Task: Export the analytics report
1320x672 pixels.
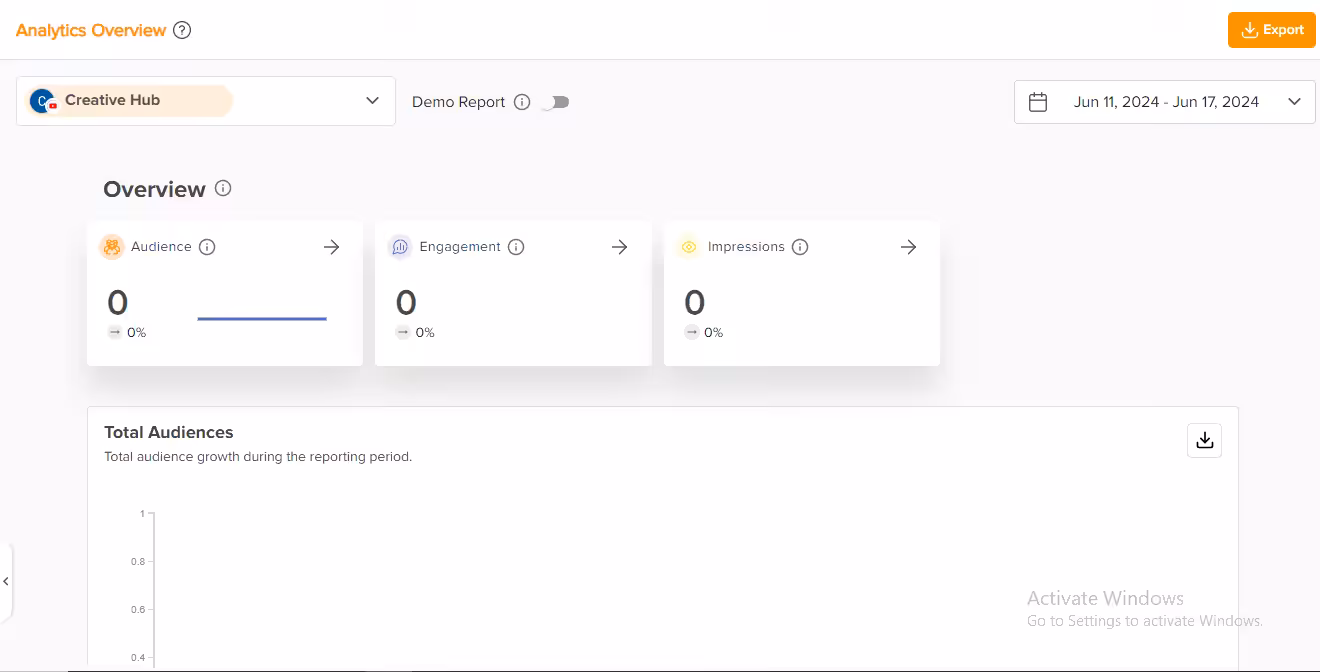Action: (1272, 30)
